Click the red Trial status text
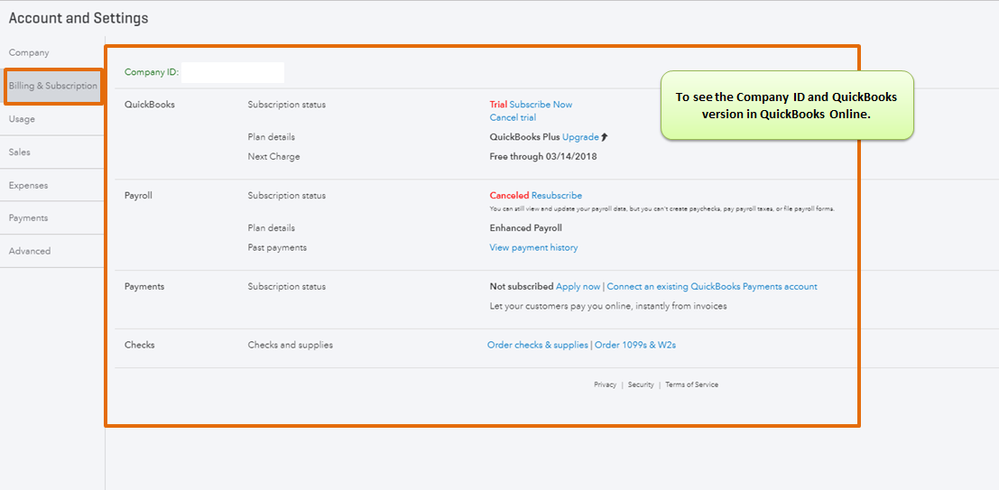This screenshot has height=490, width=999. coord(498,104)
